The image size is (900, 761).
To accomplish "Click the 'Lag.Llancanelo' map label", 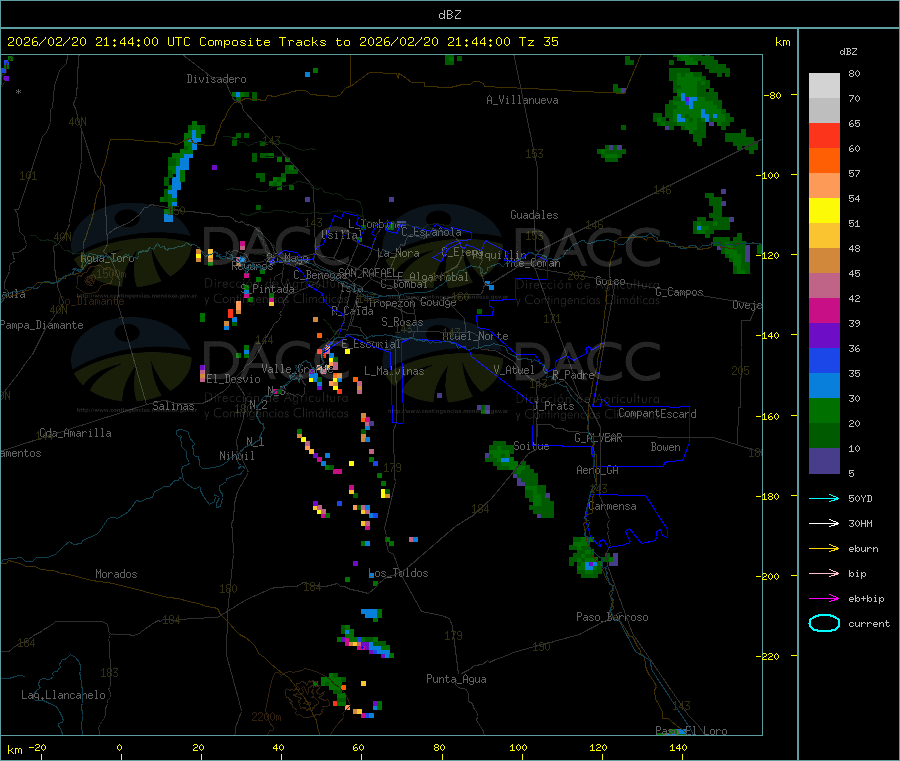I will [63, 696].
